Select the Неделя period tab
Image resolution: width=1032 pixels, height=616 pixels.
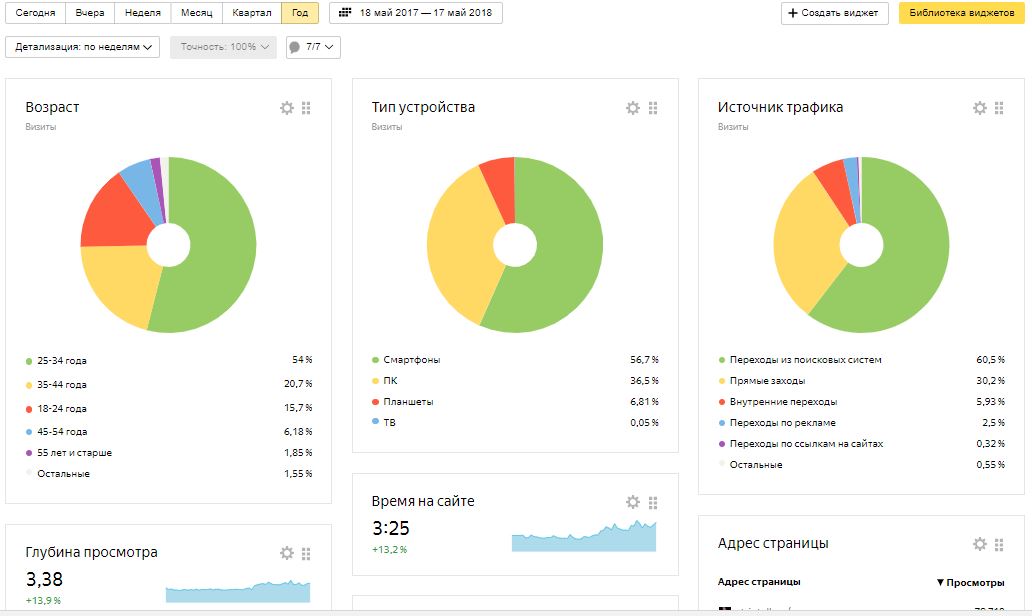143,13
